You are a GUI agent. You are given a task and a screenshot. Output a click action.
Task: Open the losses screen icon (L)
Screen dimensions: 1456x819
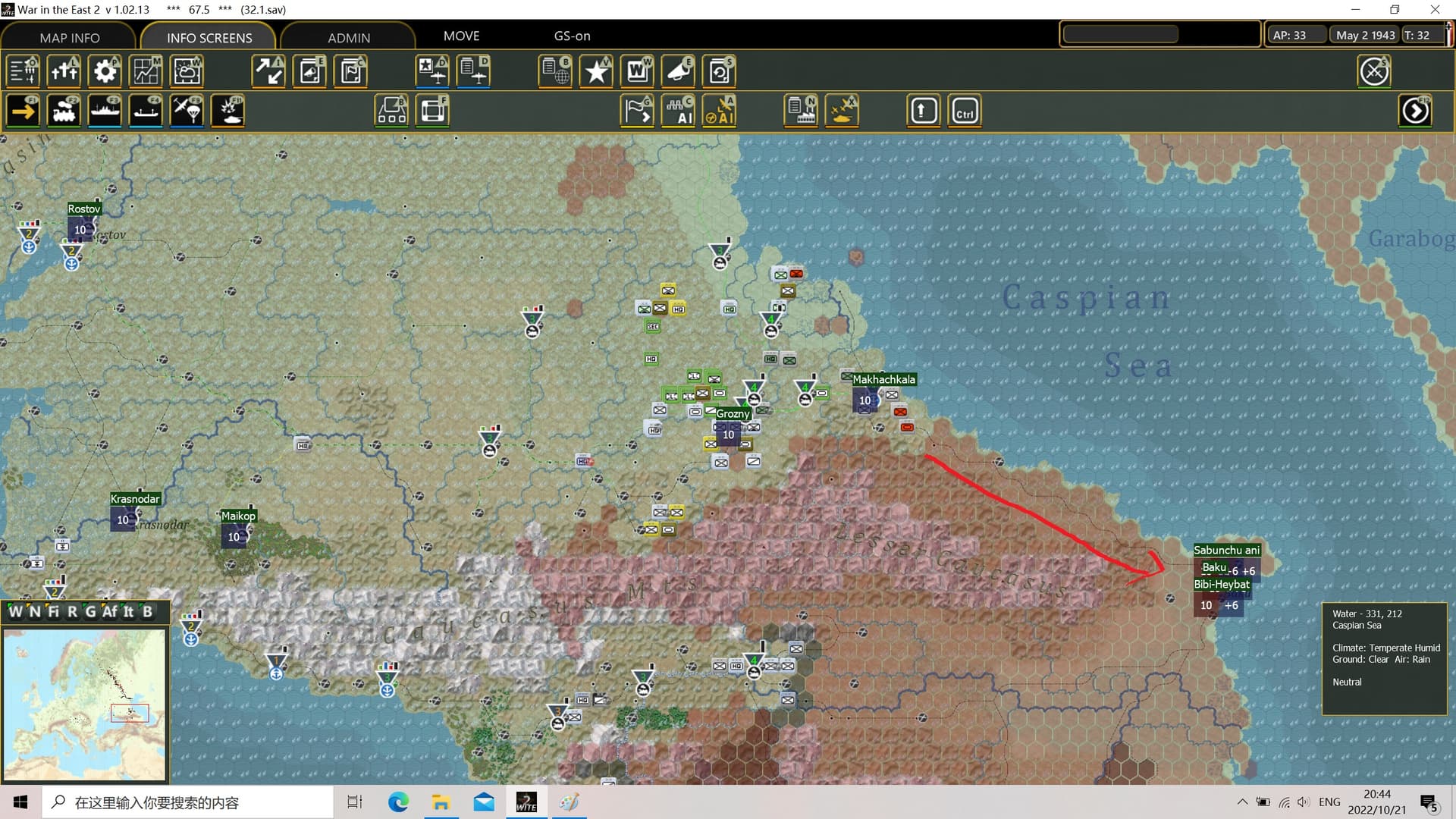click(64, 71)
